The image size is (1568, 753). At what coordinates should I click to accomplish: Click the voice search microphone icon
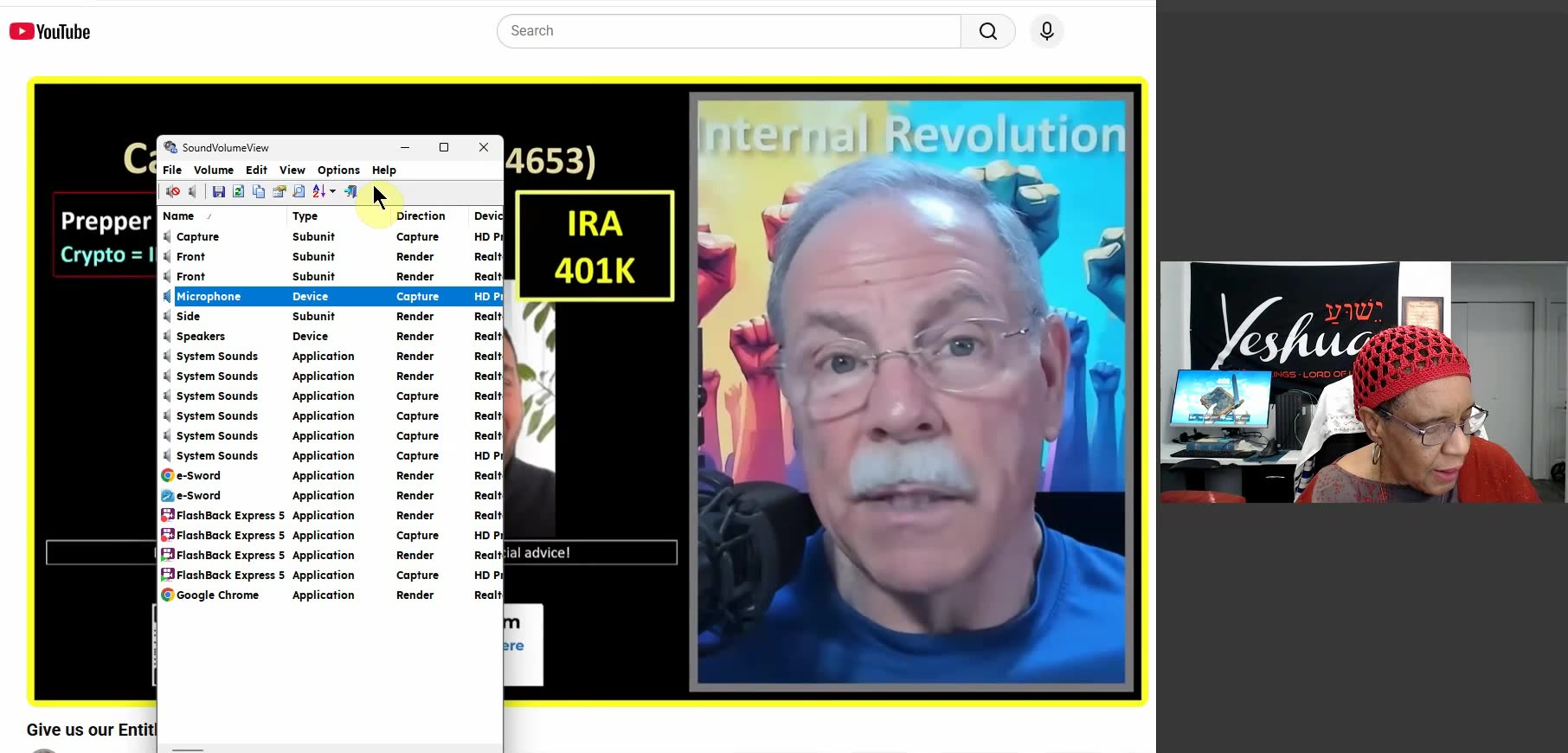pos(1047,31)
